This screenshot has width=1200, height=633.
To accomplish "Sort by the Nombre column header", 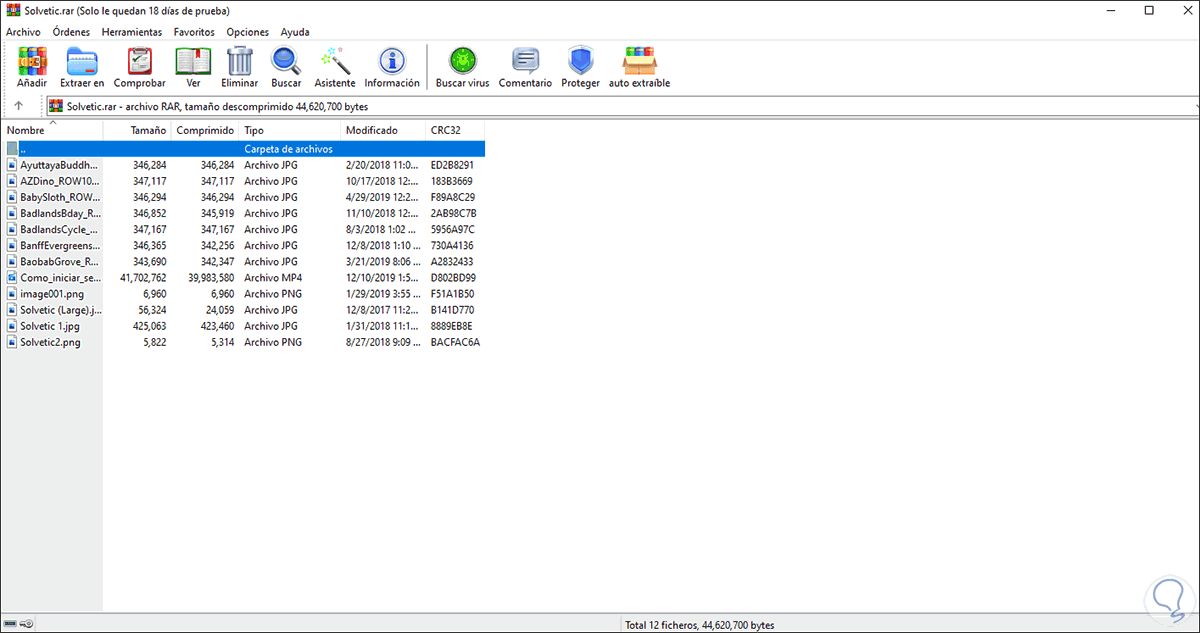I will click(52, 130).
